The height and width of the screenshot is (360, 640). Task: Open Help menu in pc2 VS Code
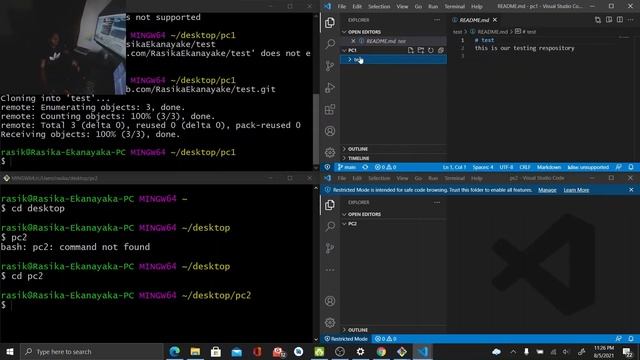[x=477, y=178]
